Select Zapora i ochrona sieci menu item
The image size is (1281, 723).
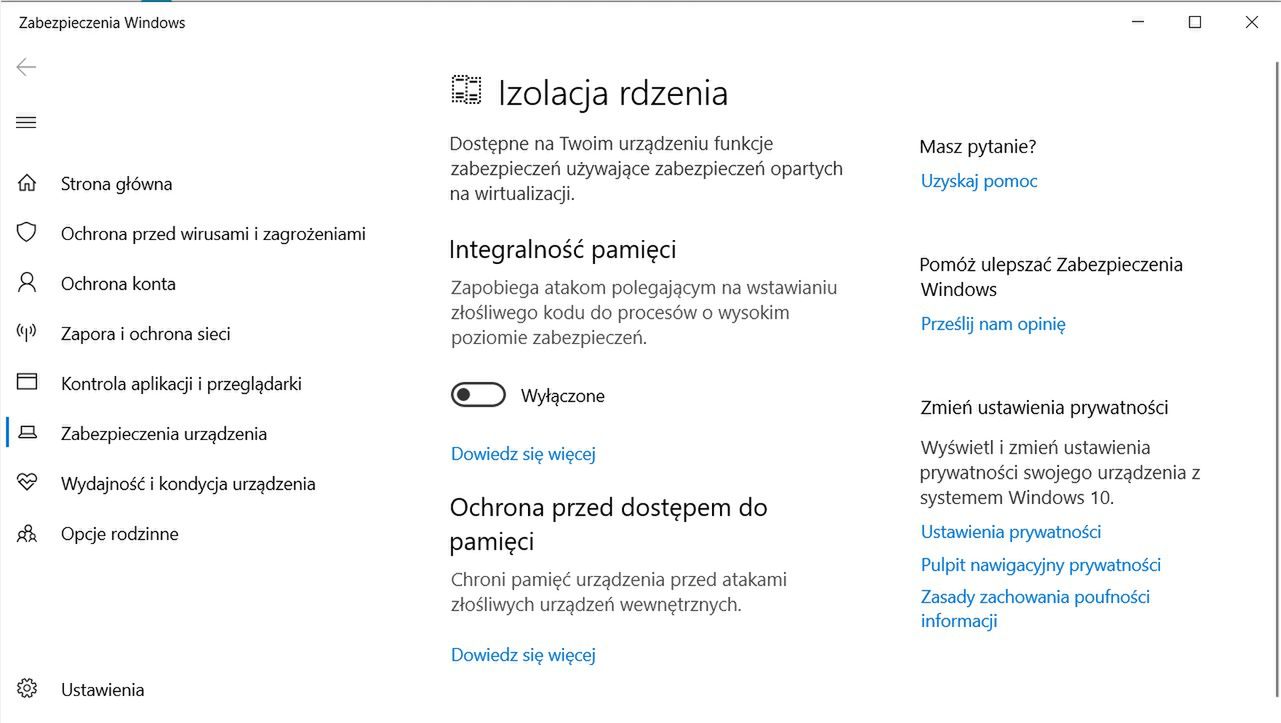146,334
